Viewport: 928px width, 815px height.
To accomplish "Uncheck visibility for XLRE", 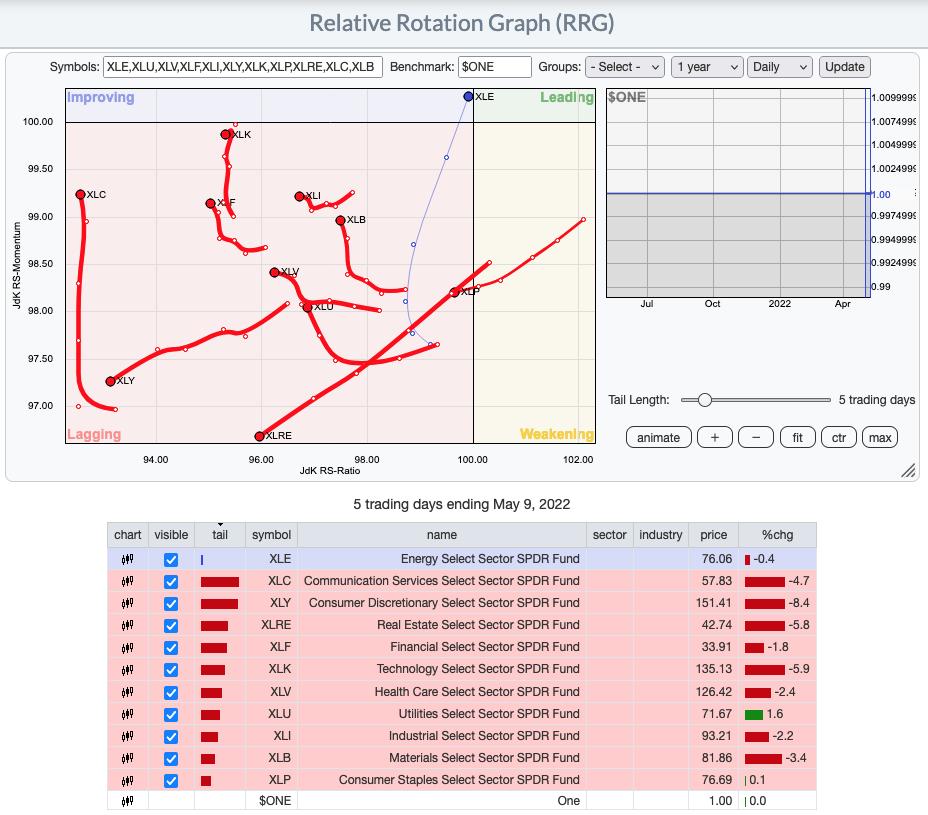I will pos(171,626).
